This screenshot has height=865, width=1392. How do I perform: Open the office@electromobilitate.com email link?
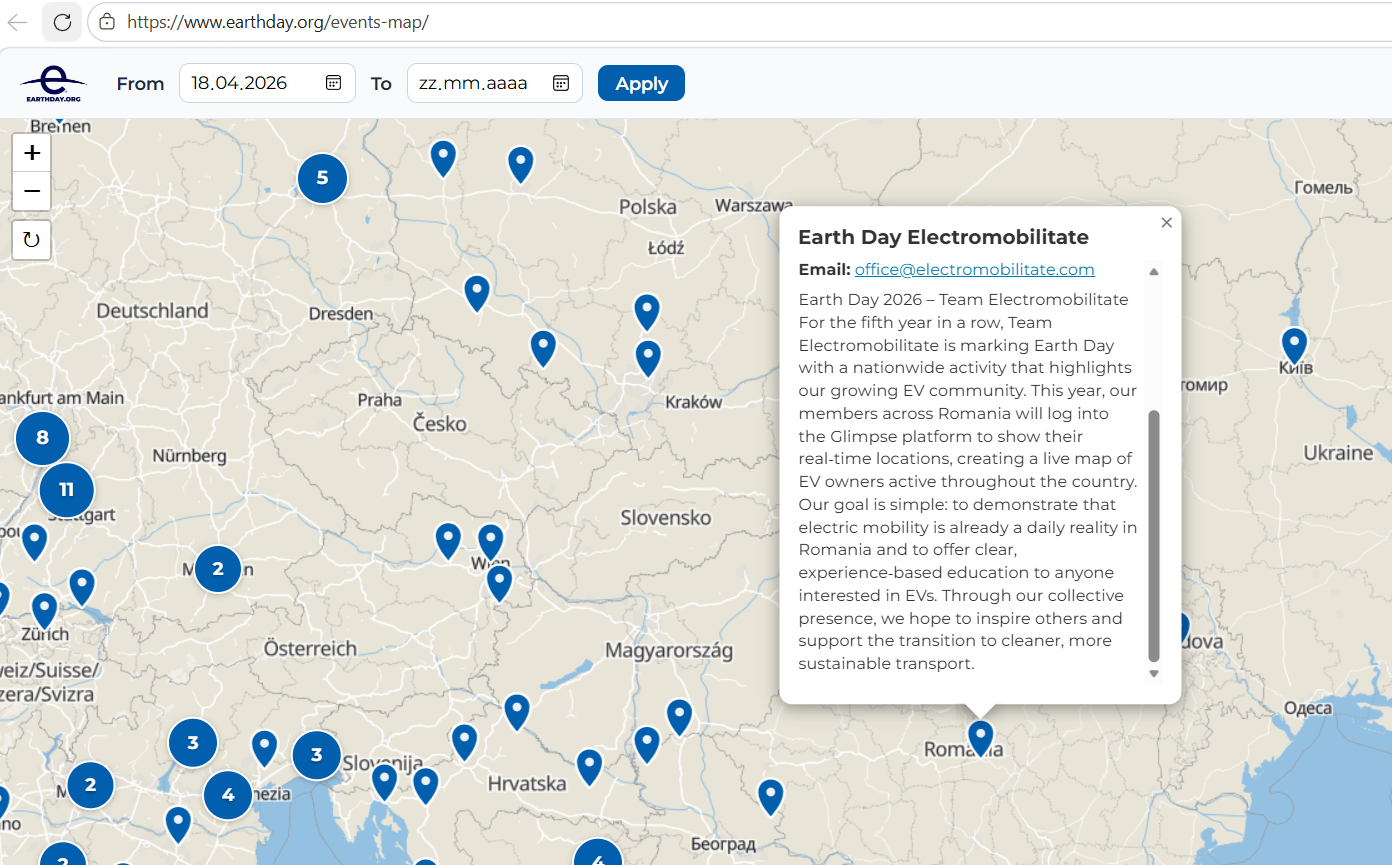click(x=974, y=269)
